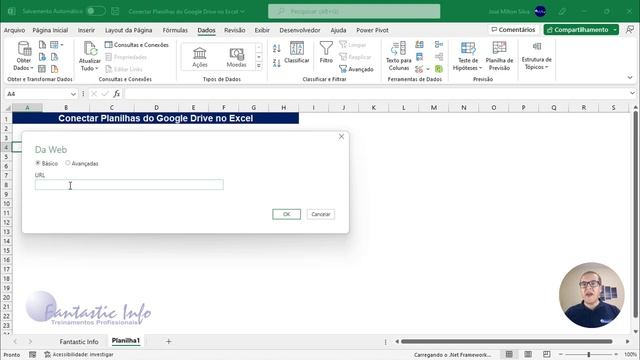Click the From Table/Range icon

(42, 69)
